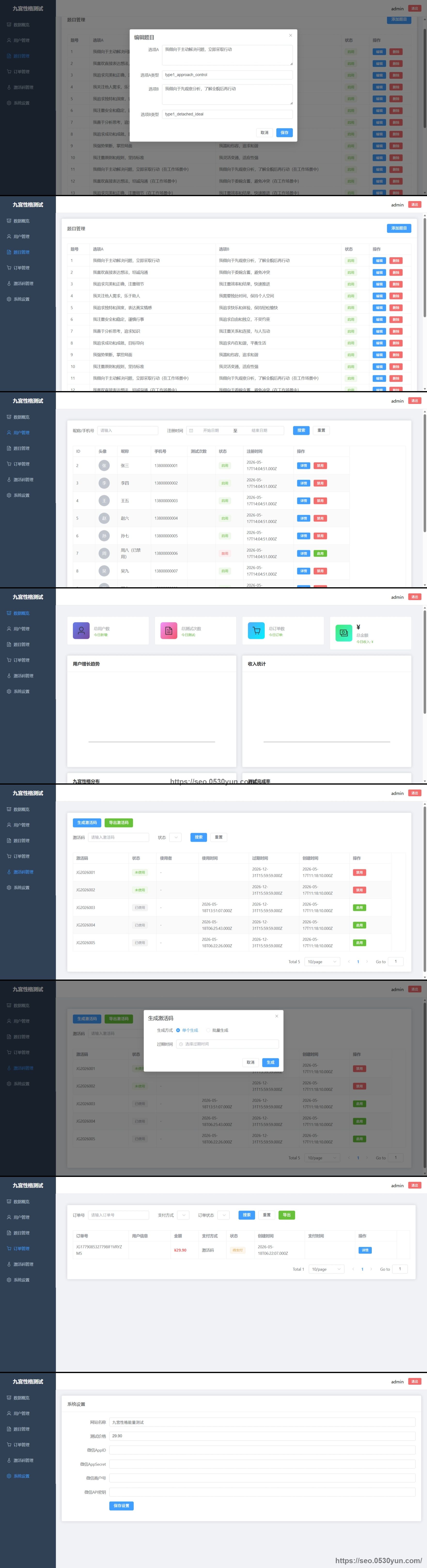
Task: Click the 订单号 search input
Action: click(118, 1215)
